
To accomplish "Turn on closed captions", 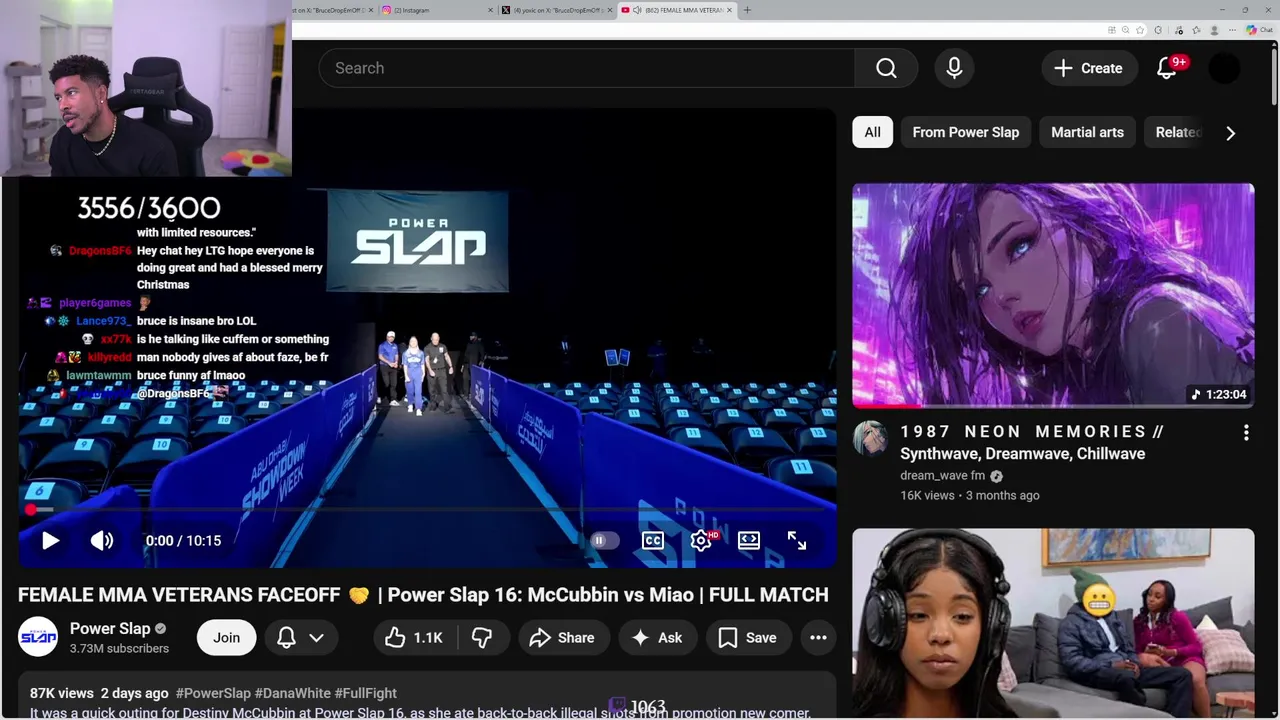I will pos(653,541).
